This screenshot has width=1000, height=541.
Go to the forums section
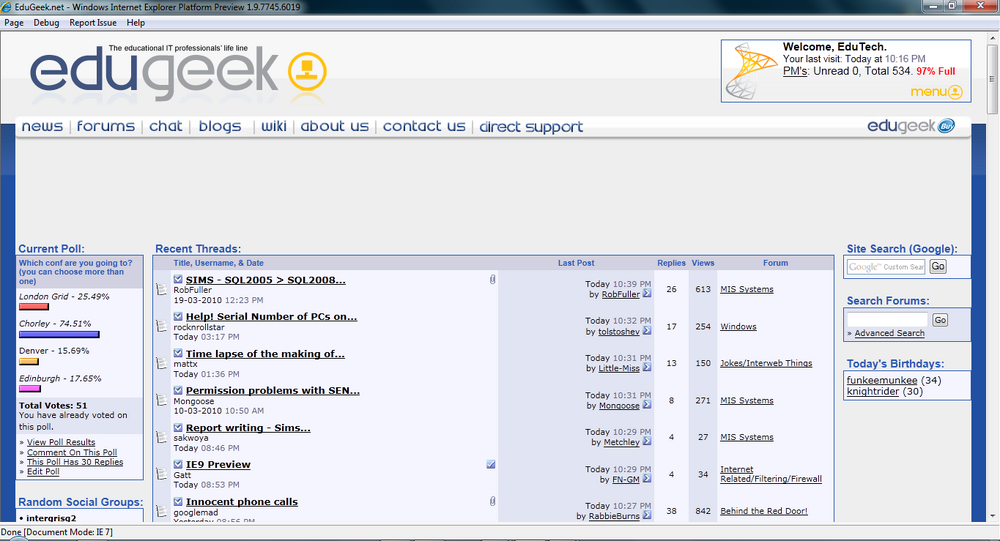(106, 126)
